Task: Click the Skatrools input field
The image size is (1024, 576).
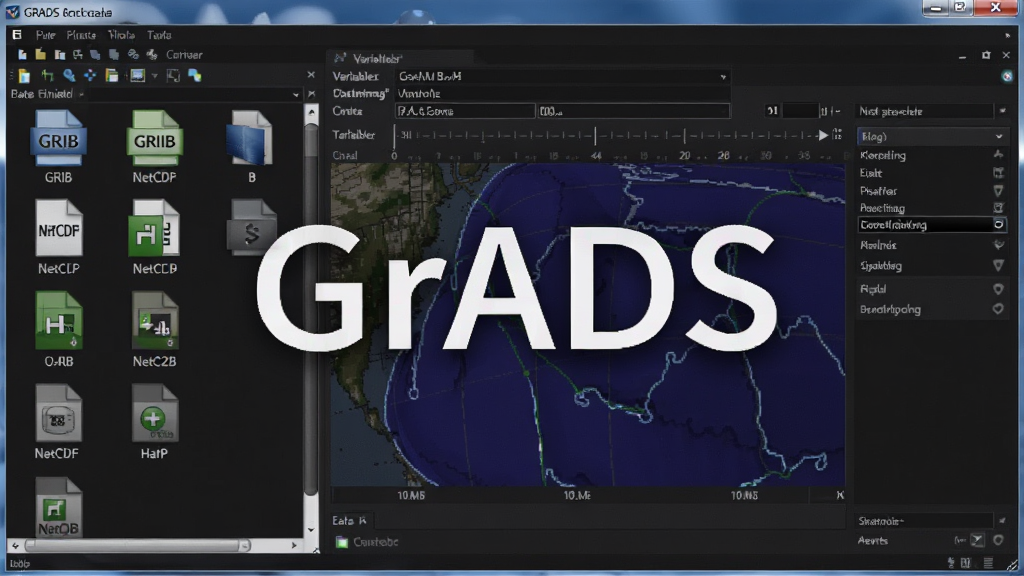Action: pyautogui.click(x=926, y=520)
